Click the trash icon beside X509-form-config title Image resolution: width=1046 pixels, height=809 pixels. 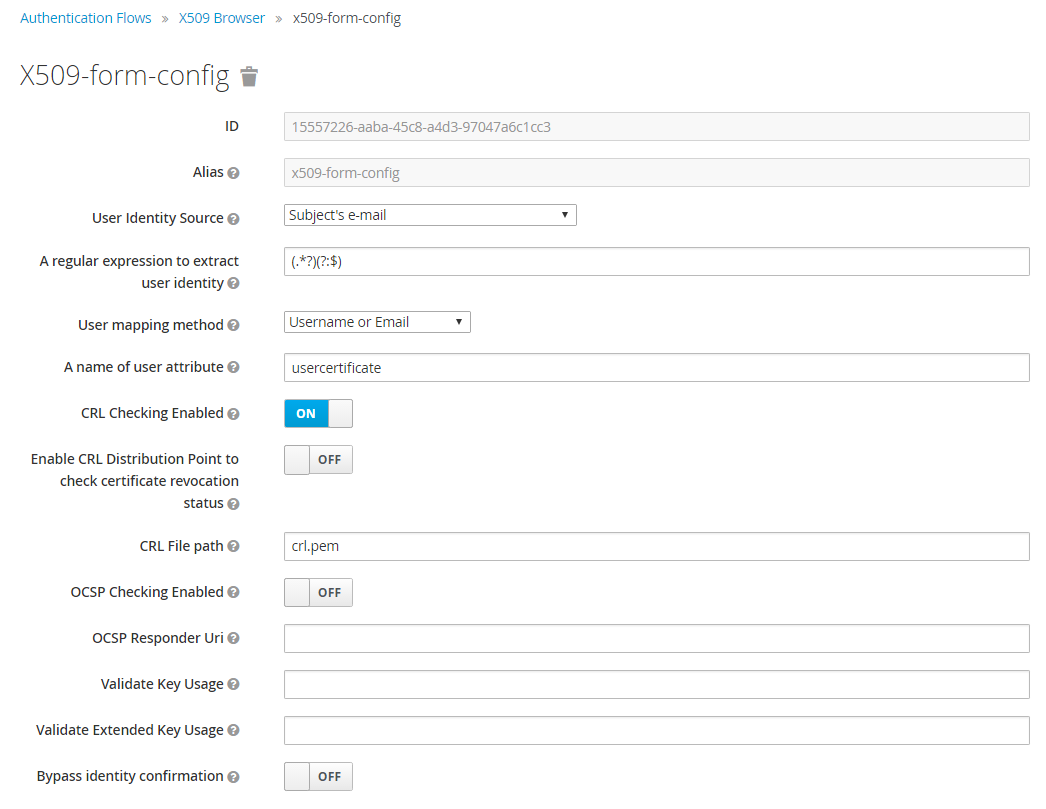pyautogui.click(x=249, y=76)
